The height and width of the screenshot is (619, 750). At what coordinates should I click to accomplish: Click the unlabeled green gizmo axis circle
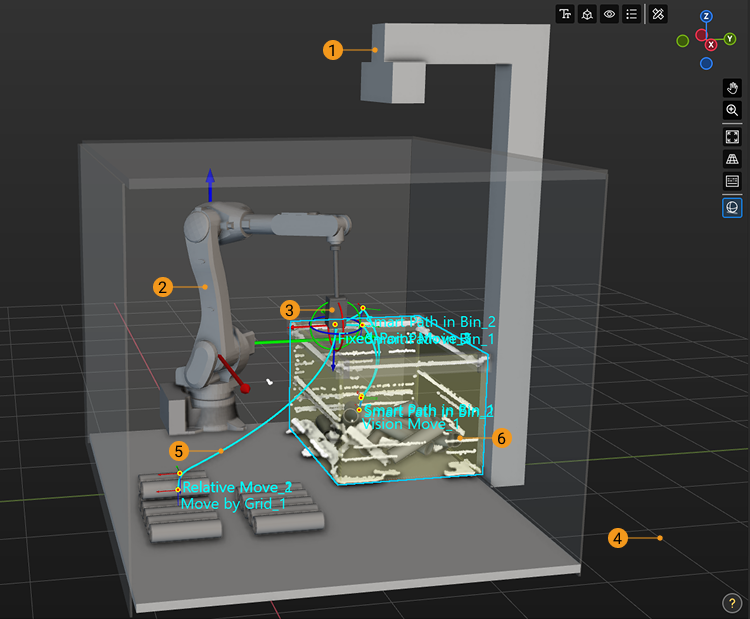click(x=682, y=41)
